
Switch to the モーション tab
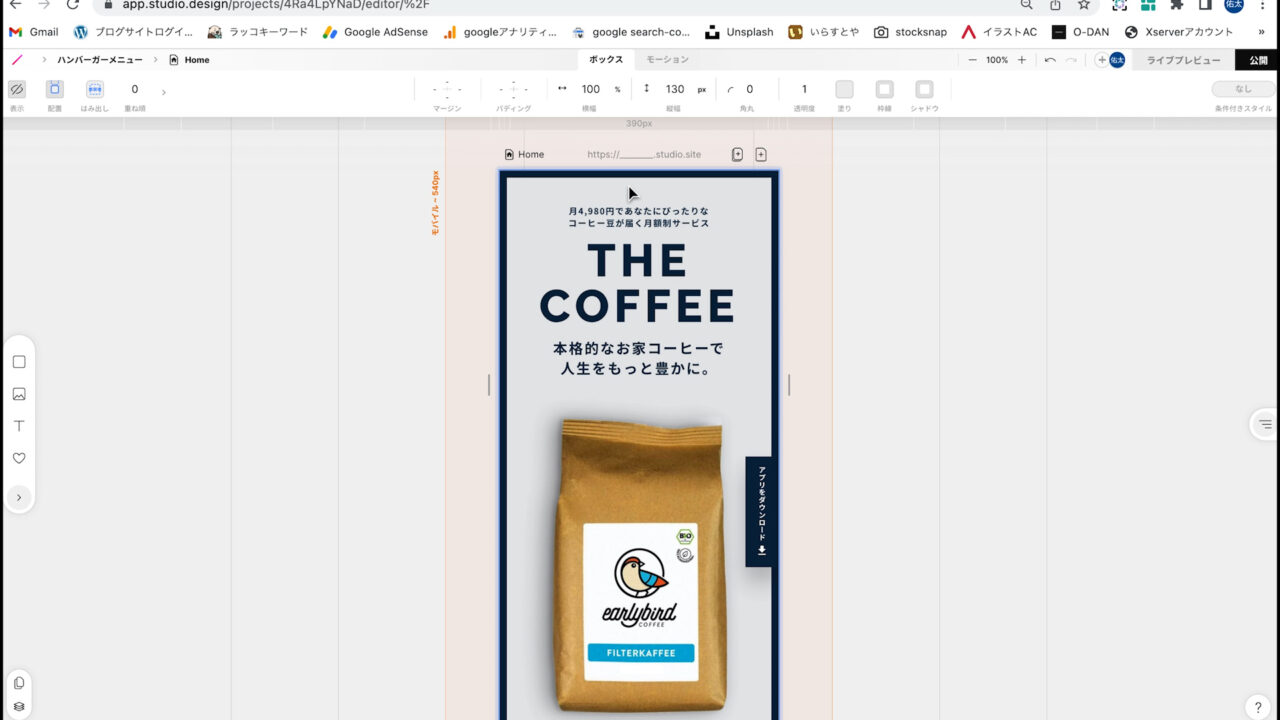coord(667,60)
